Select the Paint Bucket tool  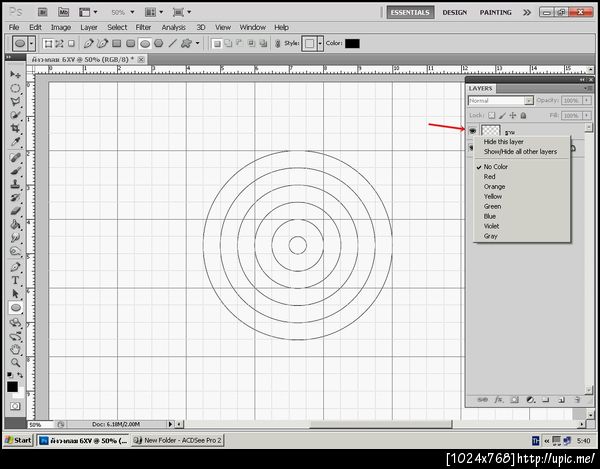click(x=15, y=225)
